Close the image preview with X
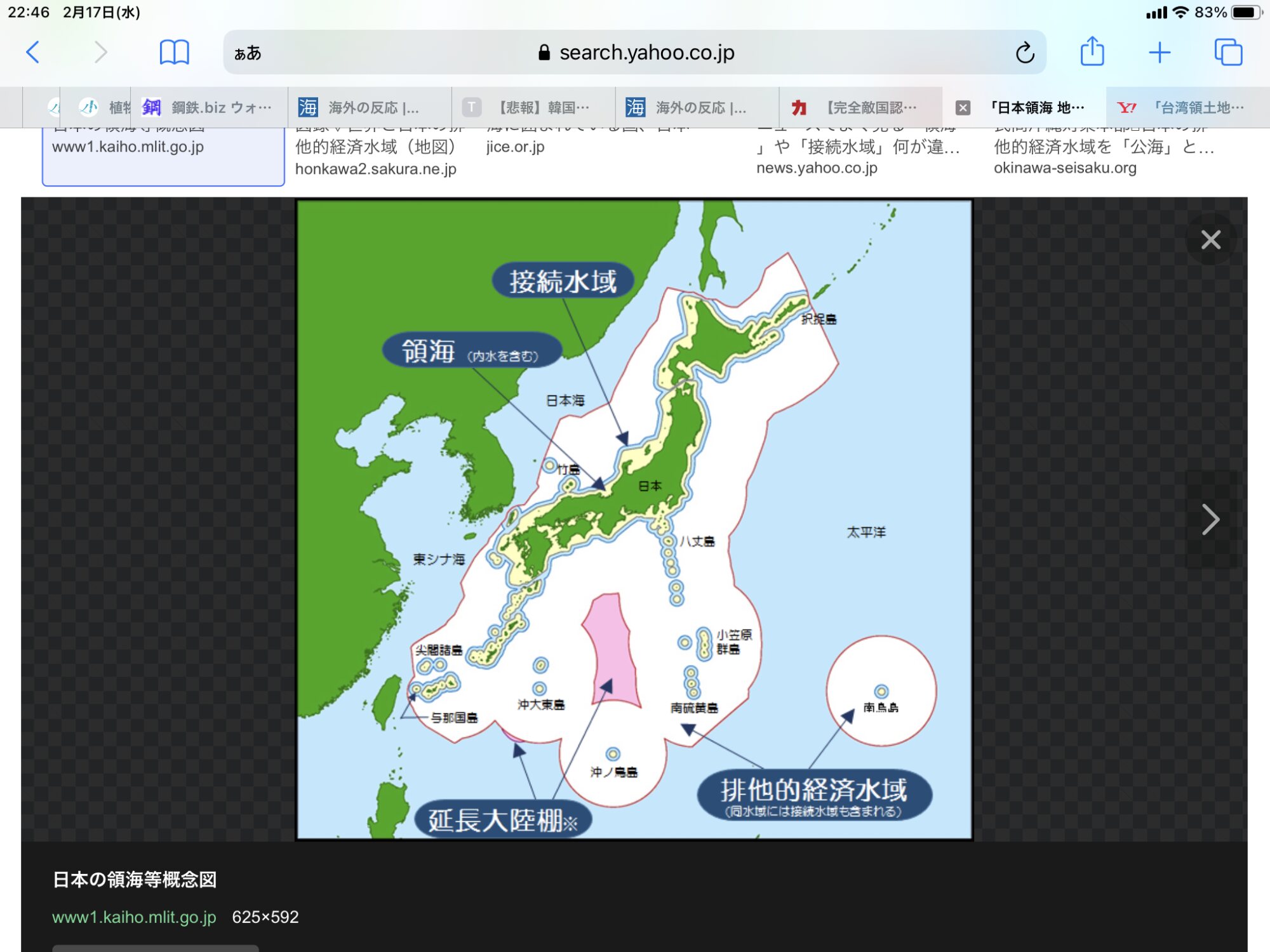The image size is (1270, 952). pyautogui.click(x=1210, y=240)
